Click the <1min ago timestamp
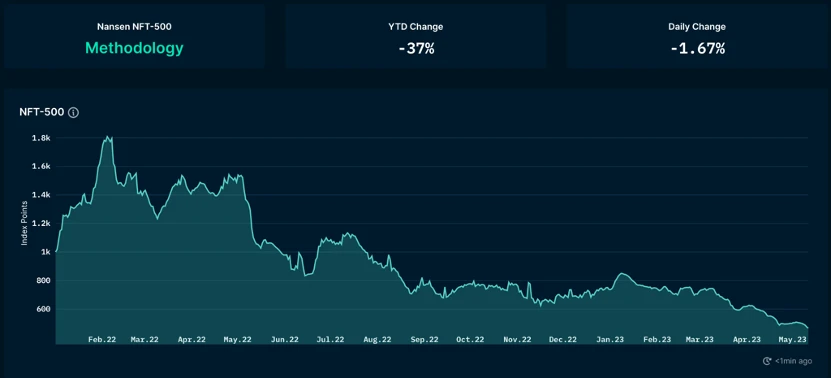This screenshot has width=832, height=378. pyautogui.click(x=793, y=361)
